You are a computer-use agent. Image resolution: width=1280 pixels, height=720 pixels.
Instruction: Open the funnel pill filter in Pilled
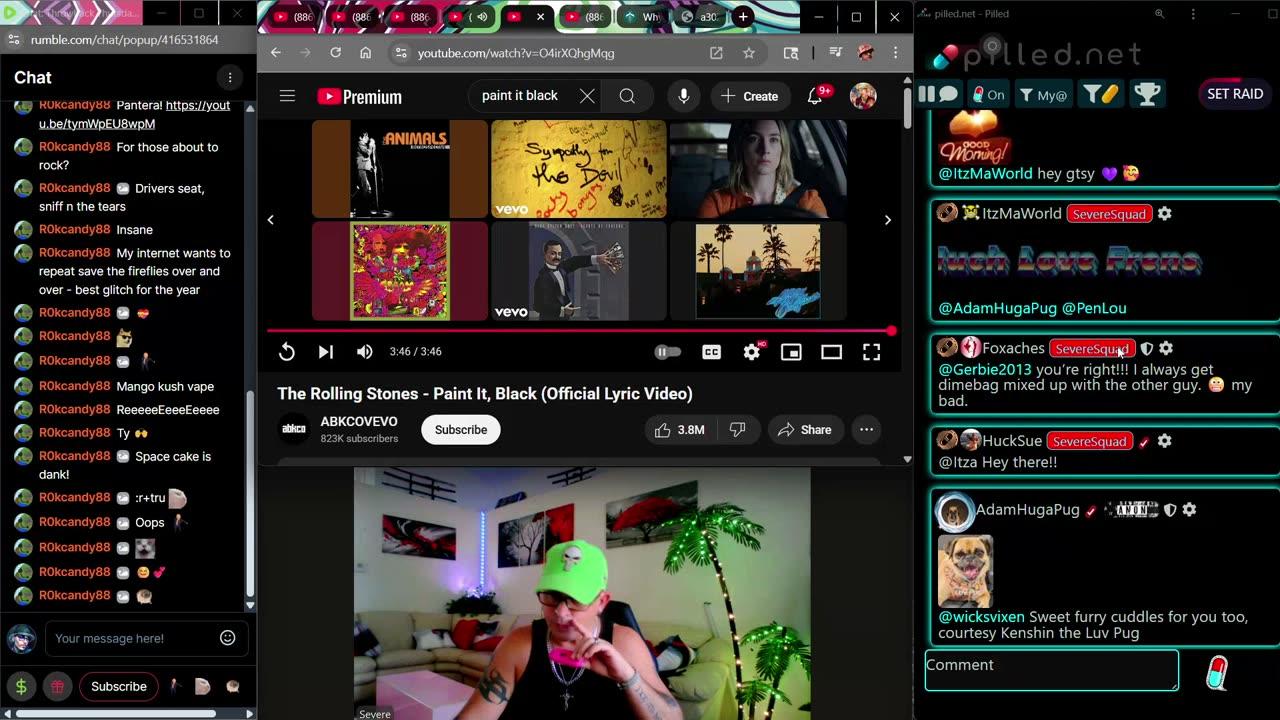coord(1100,94)
